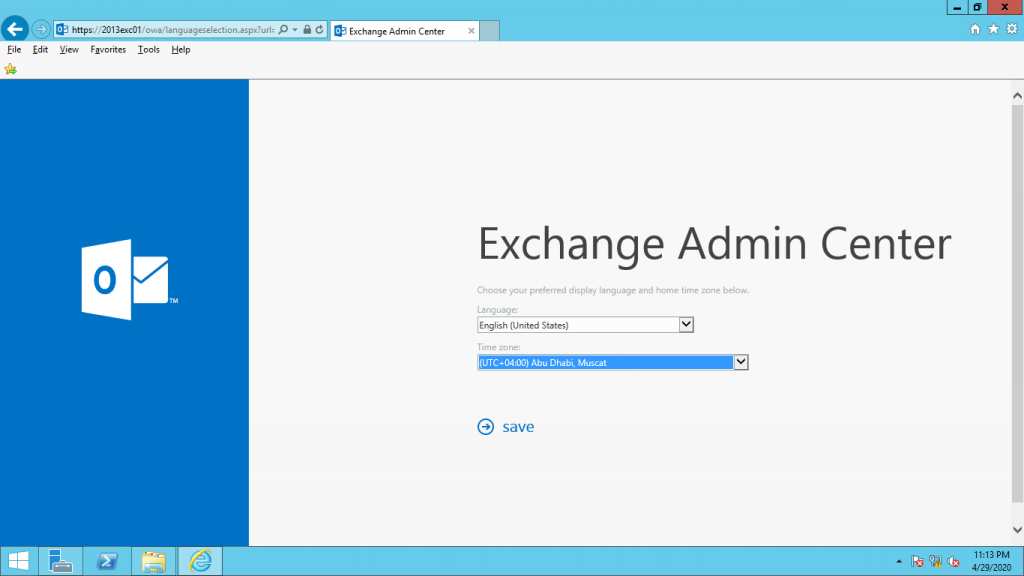This screenshot has height=576, width=1024.
Task: Close the Exchange Admin Center tab
Action: [471, 31]
